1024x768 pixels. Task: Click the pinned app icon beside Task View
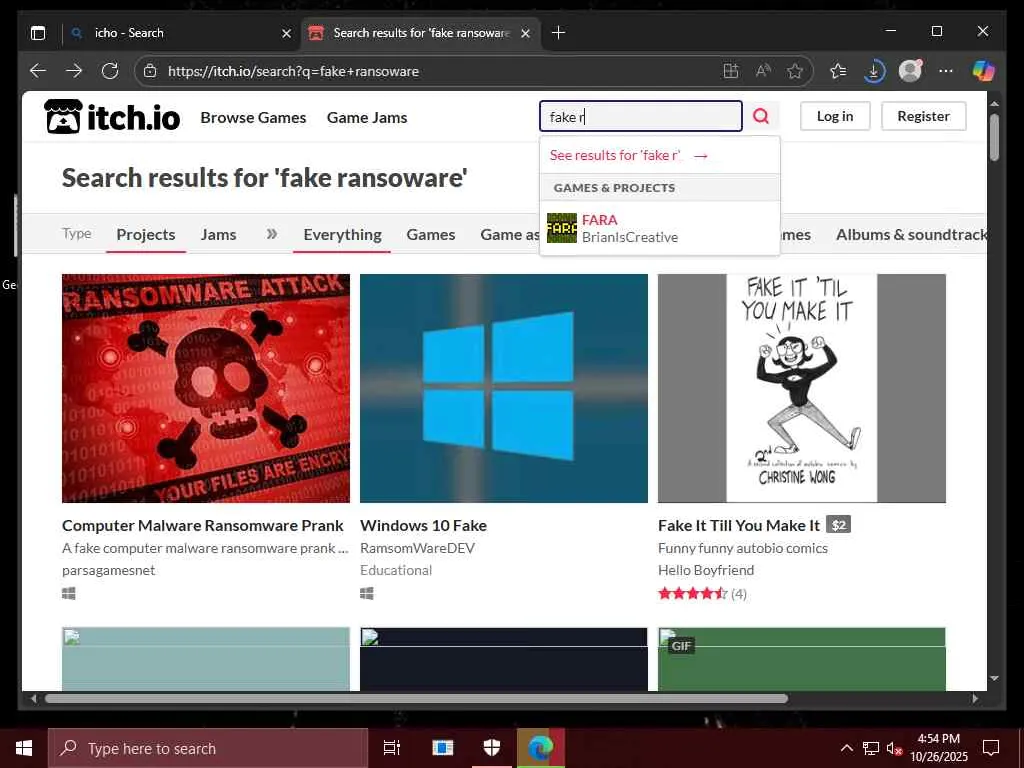click(x=443, y=748)
